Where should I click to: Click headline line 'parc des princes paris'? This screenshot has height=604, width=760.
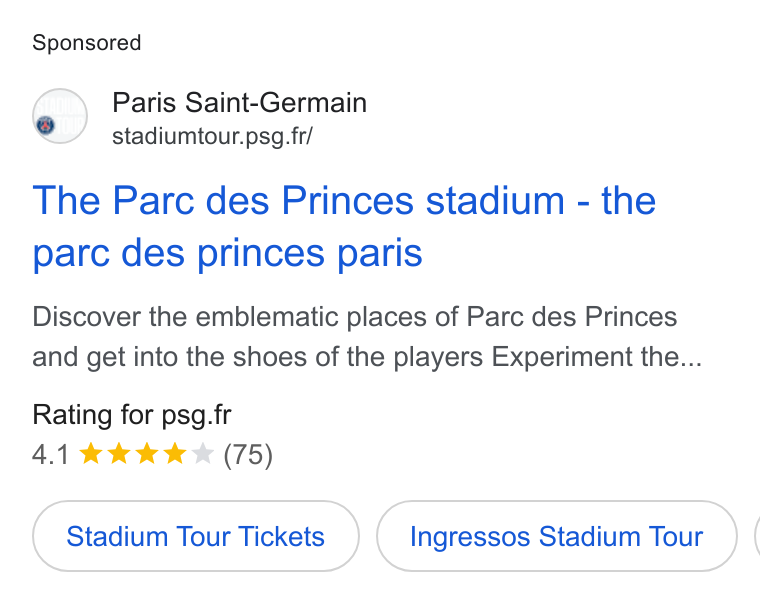227,253
